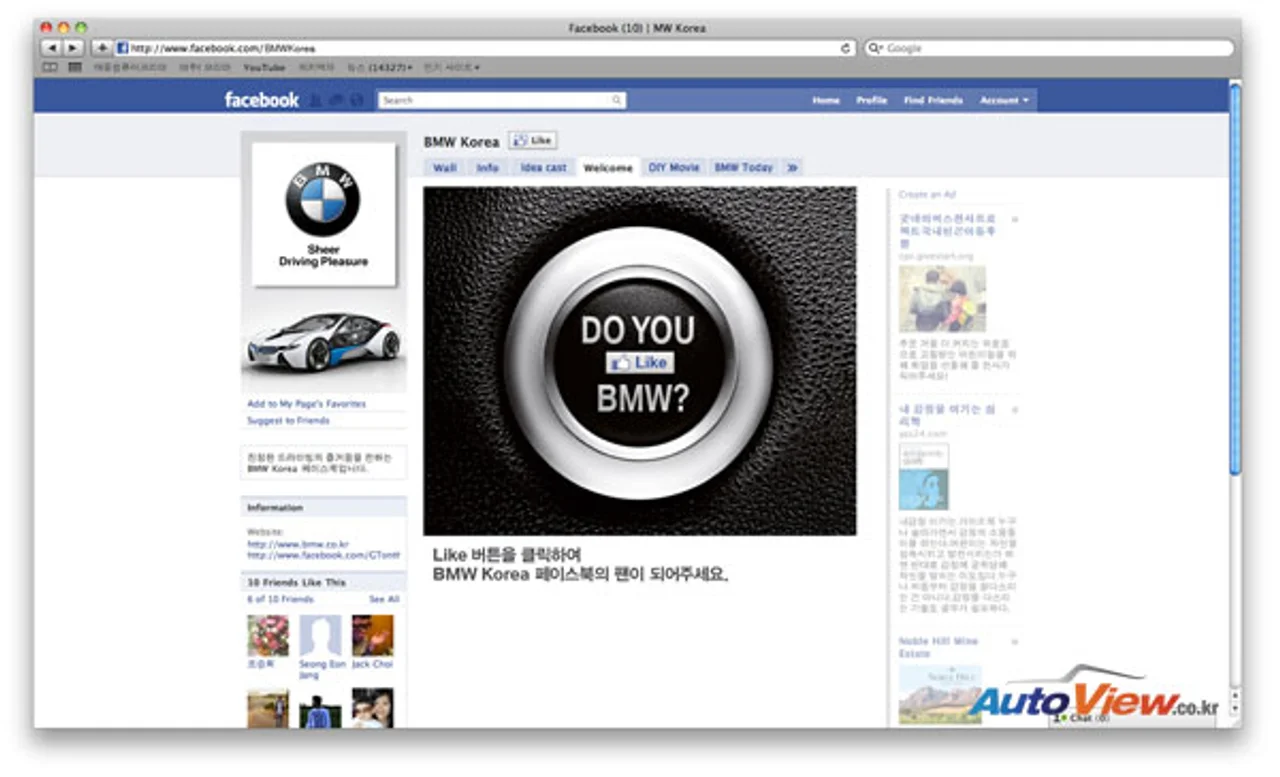Open Profile in the Facebook header

pyautogui.click(x=872, y=100)
